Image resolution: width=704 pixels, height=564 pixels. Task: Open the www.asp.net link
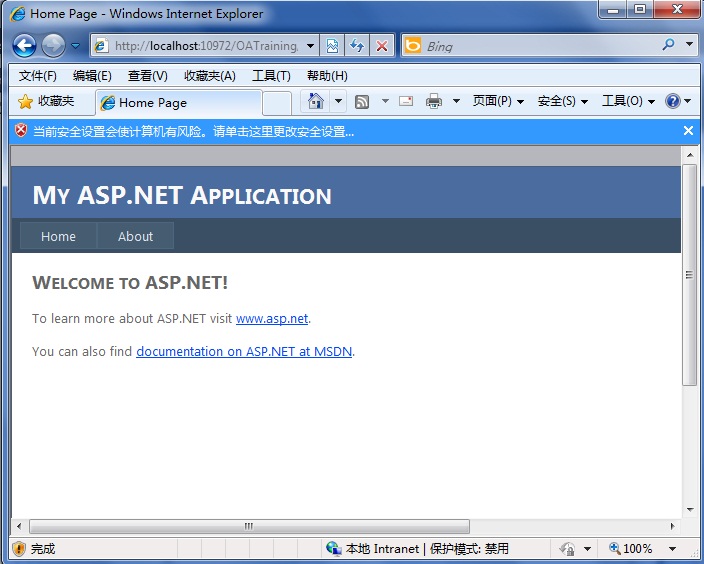tap(272, 319)
